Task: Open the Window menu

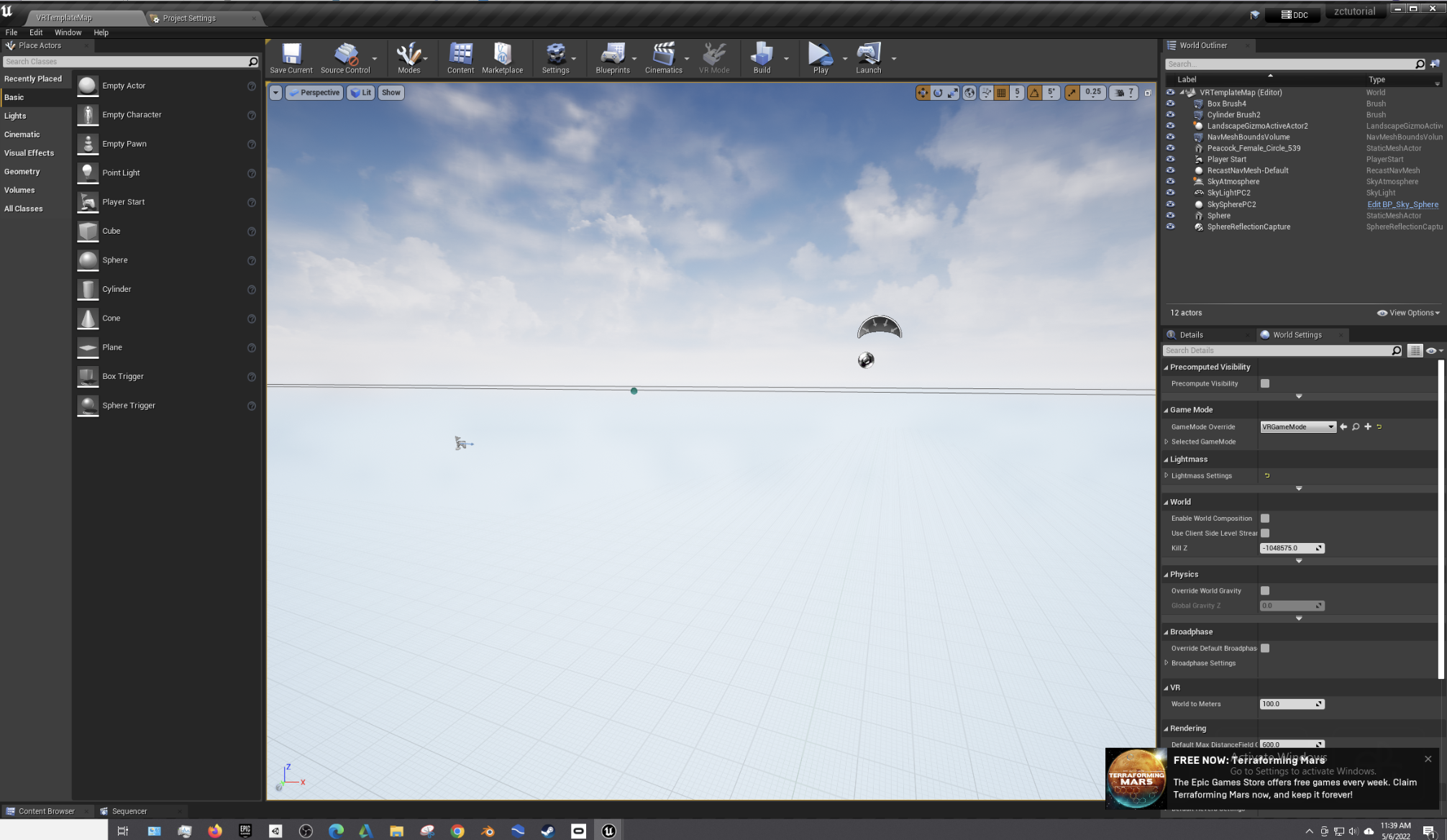Action: [x=68, y=32]
